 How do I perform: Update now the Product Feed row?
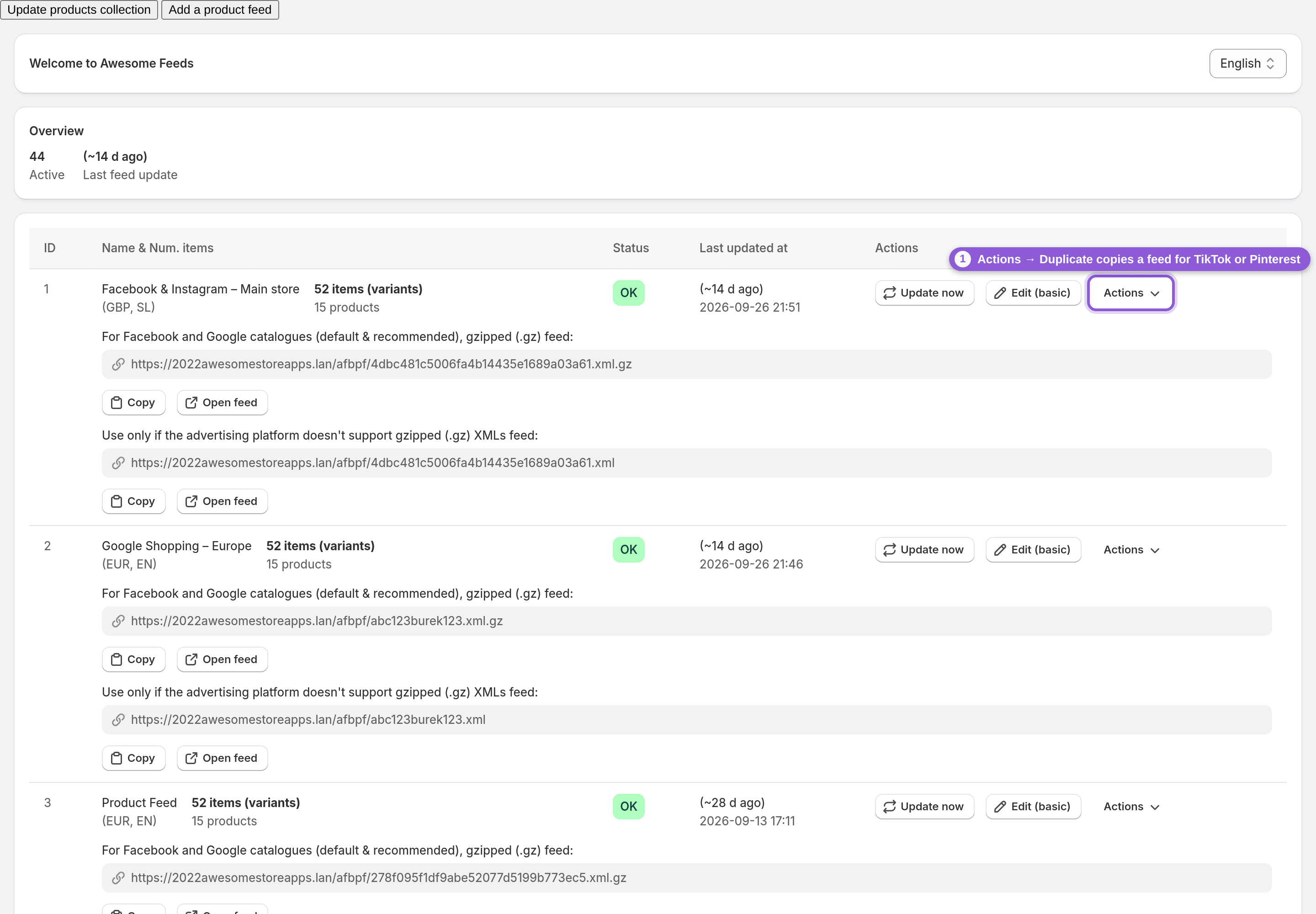point(924,806)
